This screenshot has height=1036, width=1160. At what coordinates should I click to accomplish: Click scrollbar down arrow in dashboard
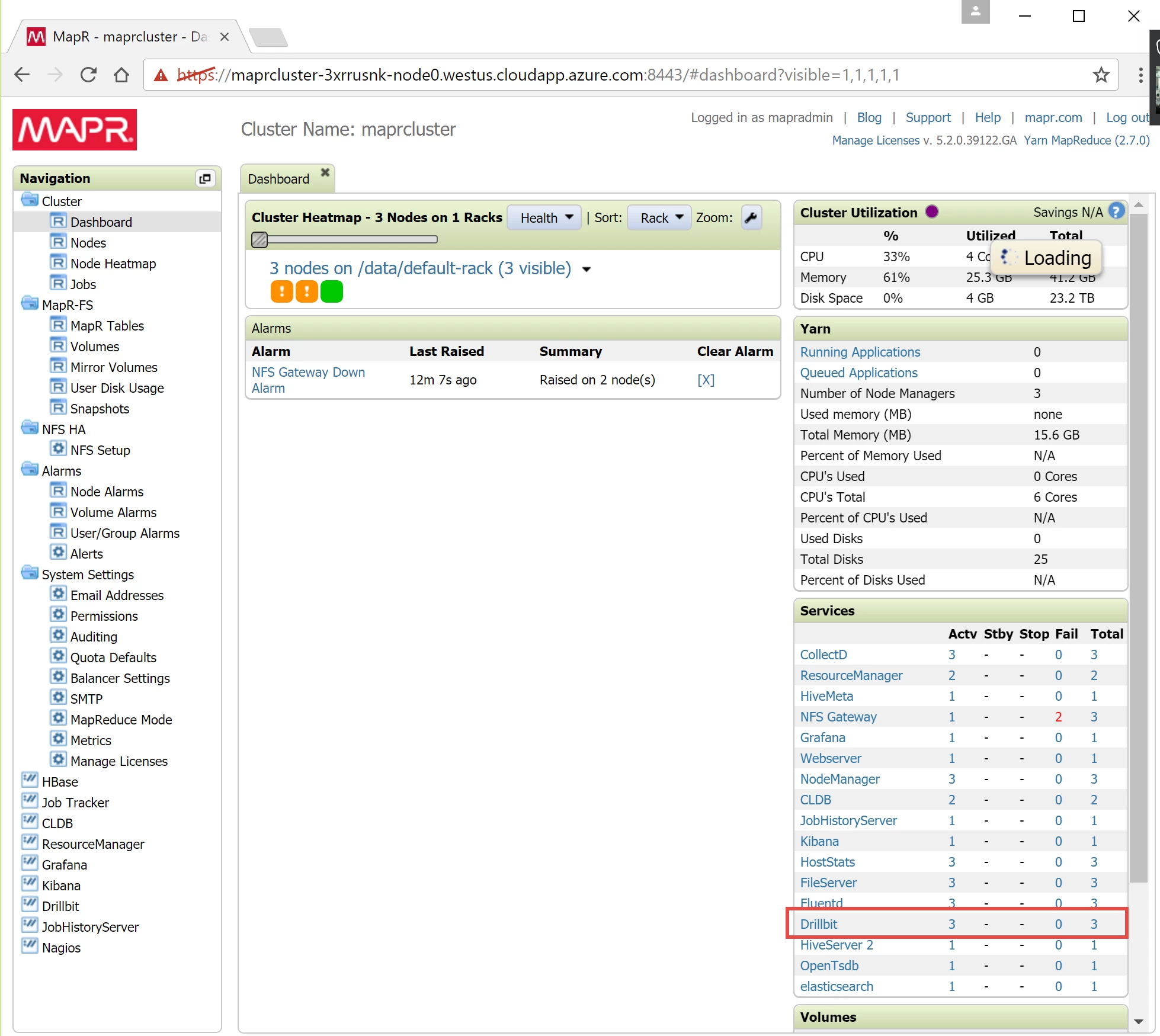click(x=1138, y=1021)
